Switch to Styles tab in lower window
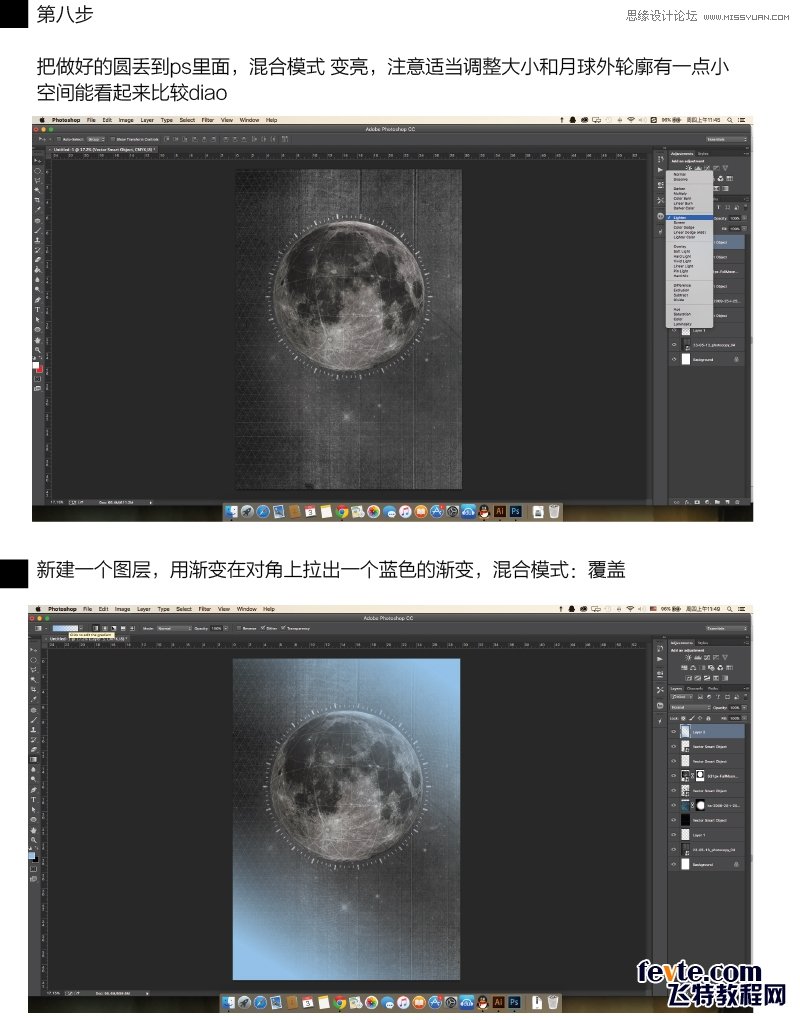This screenshot has width=800, height=1020. click(x=703, y=643)
